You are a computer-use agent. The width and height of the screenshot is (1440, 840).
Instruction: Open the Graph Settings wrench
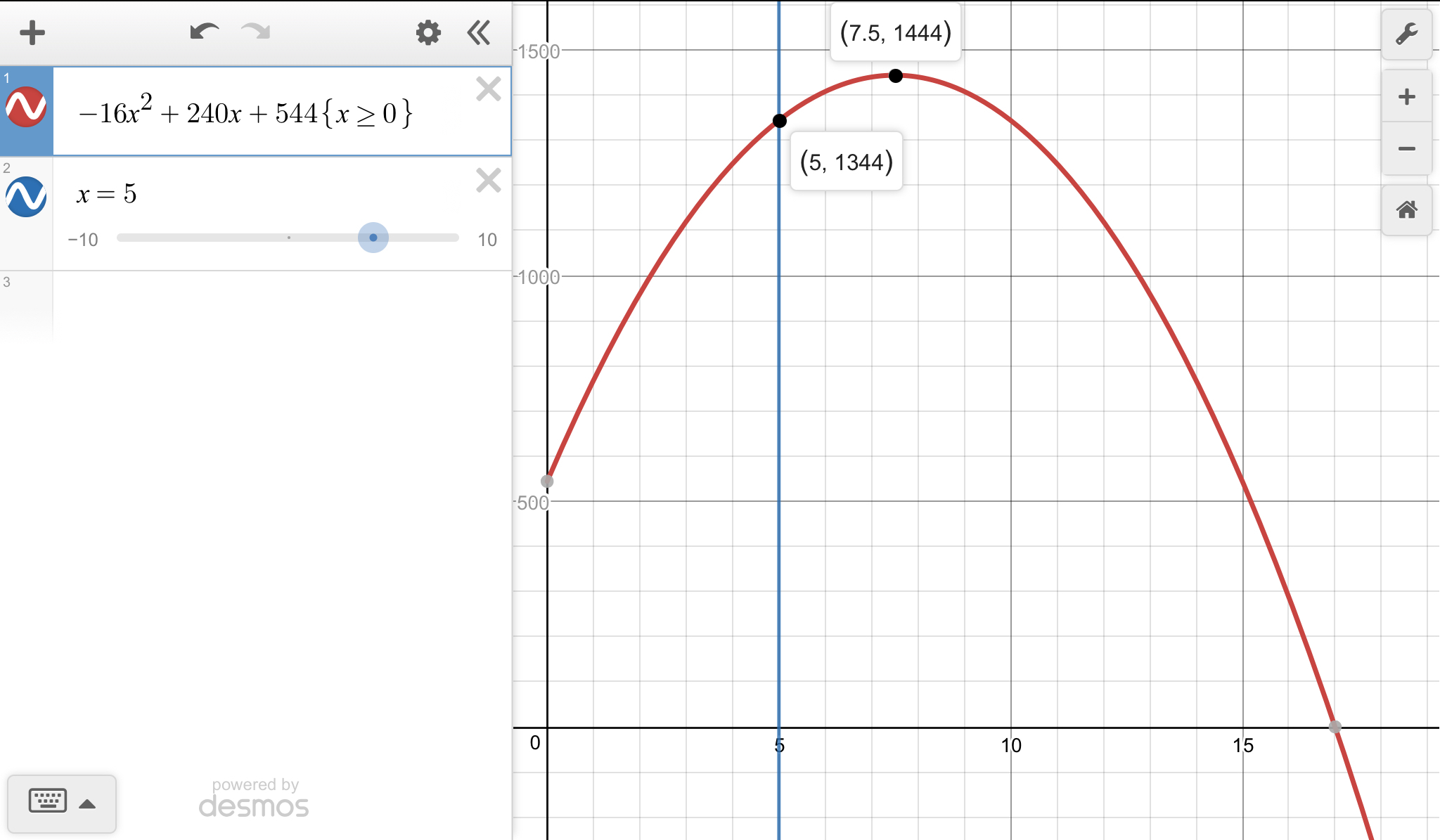click(1406, 34)
